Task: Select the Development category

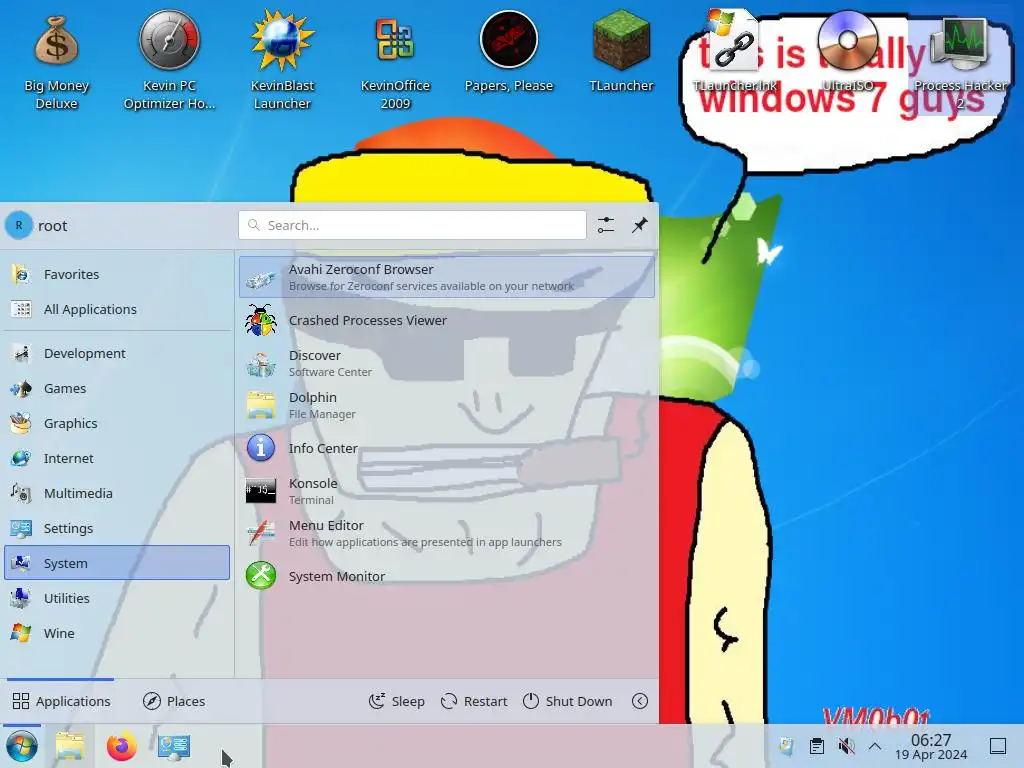Action: click(x=118, y=353)
